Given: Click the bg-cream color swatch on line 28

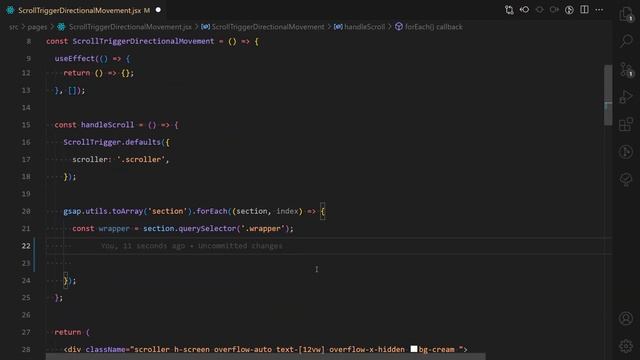Looking at the screenshot, I should [413, 349].
